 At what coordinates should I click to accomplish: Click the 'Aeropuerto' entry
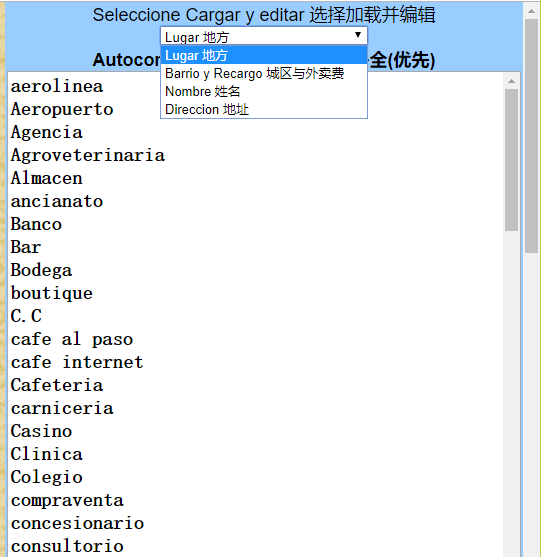pos(62,109)
